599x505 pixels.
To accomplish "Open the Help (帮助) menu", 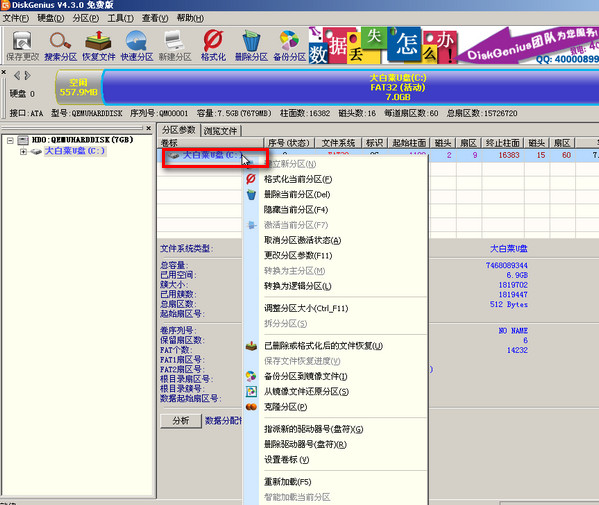I will tap(190, 18).
